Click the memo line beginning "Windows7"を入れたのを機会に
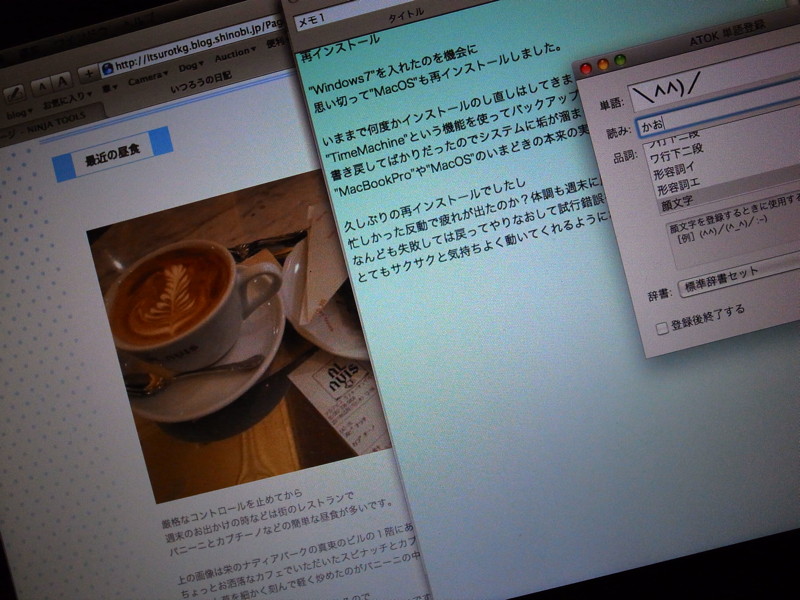This screenshot has height=600, width=800. [x=393, y=70]
